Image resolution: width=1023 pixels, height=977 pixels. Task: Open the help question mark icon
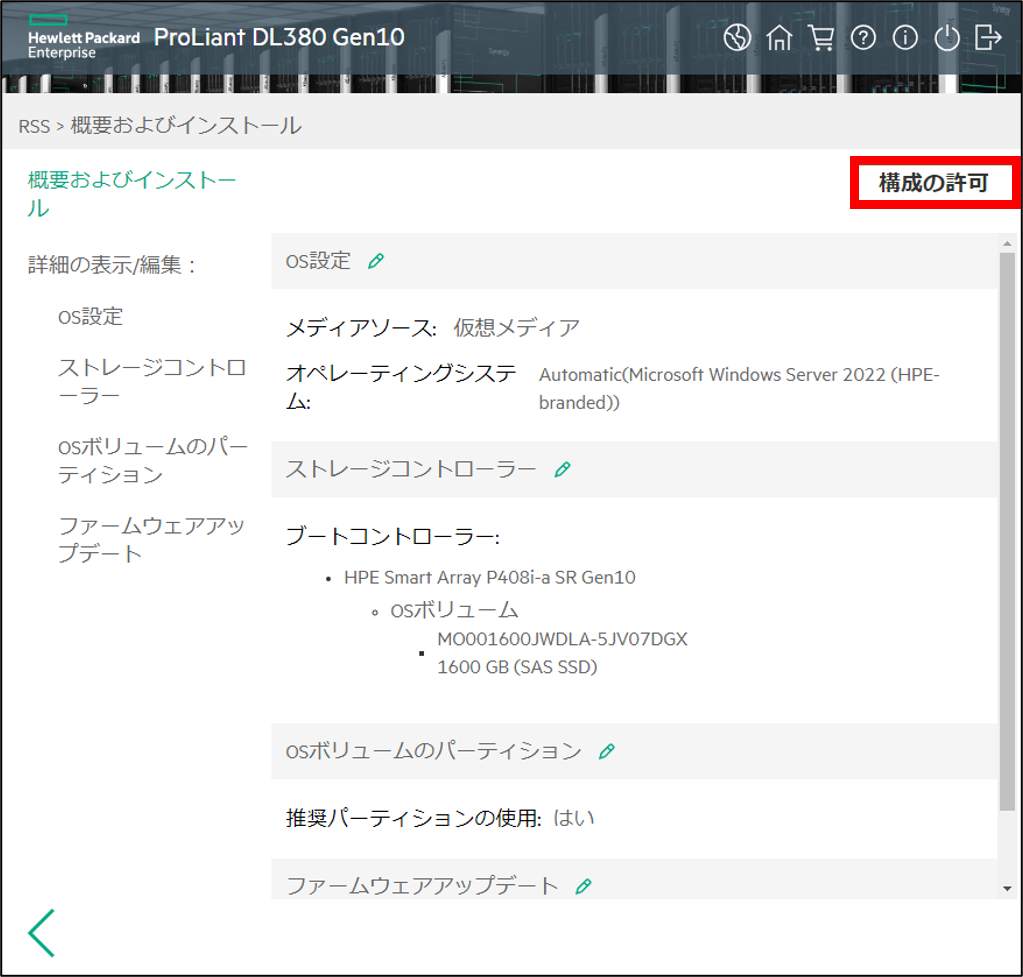pyautogui.click(x=863, y=37)
